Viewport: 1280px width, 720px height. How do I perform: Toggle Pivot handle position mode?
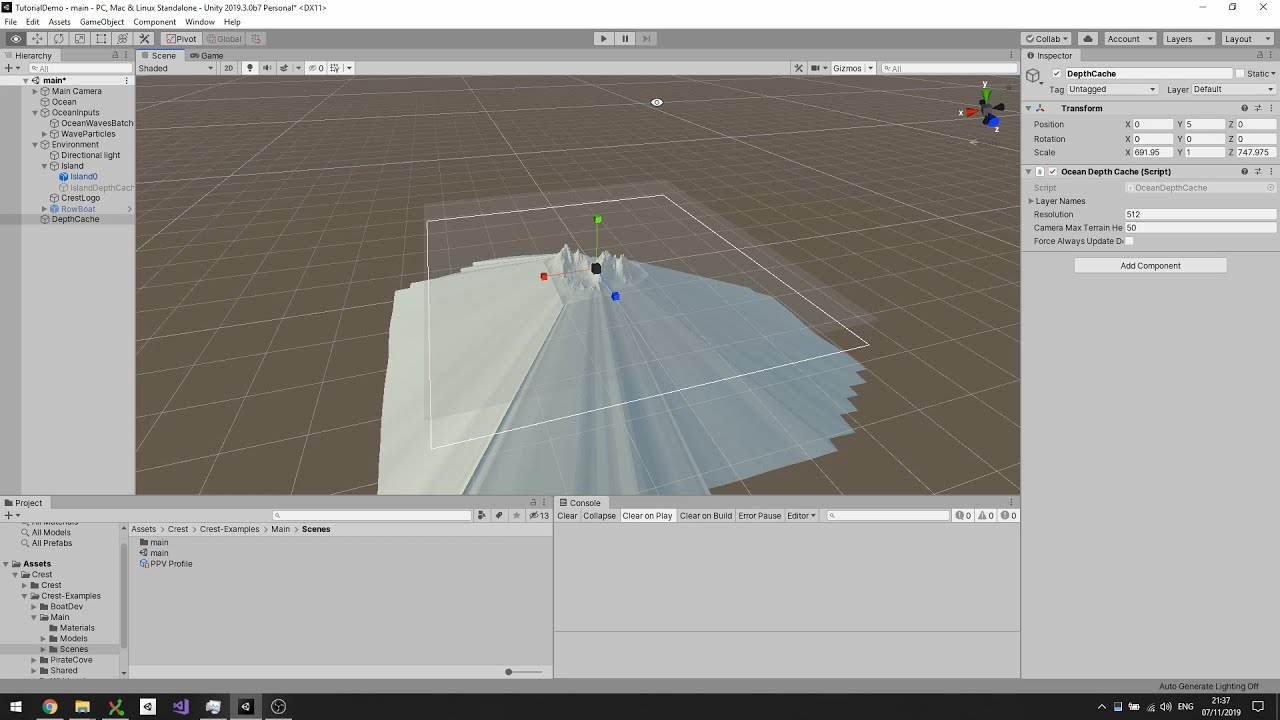181,39
